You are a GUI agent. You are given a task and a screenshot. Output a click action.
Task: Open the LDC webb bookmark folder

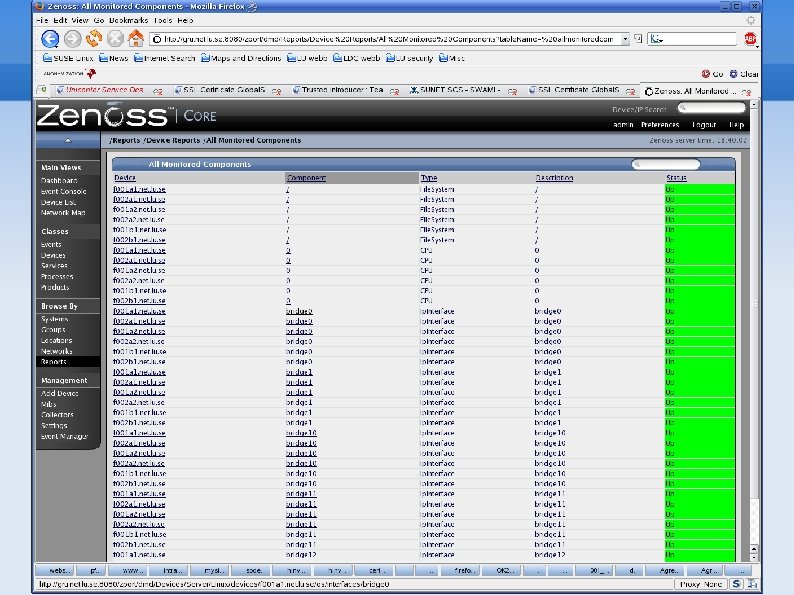point(356,58)
